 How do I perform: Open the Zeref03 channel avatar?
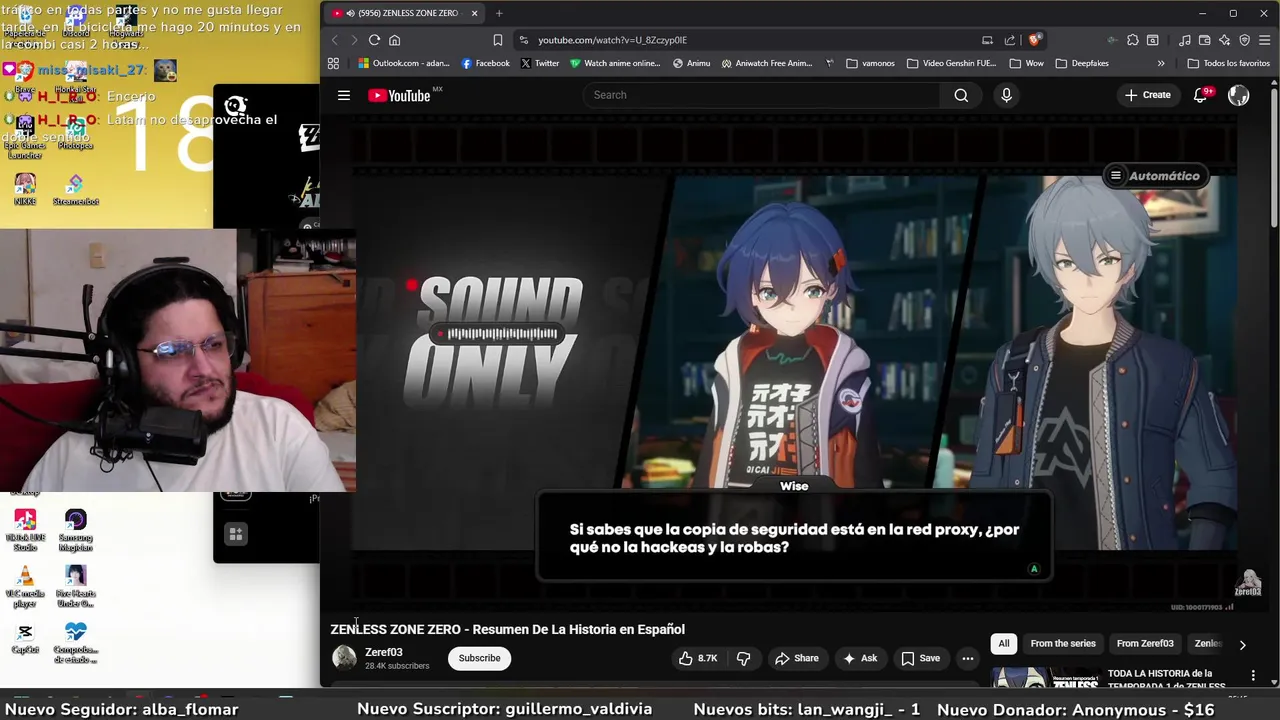click(344, 657)
